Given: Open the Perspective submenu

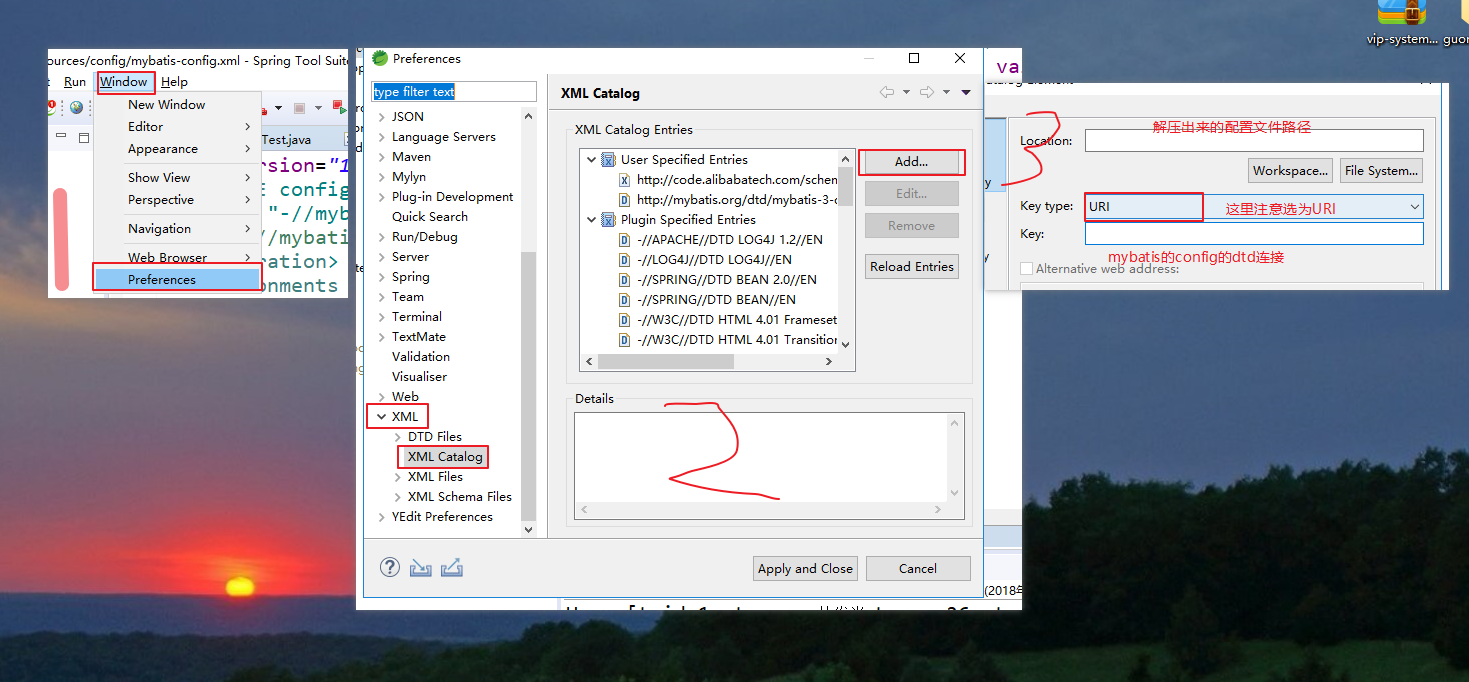Looking at the screenshot, I should coord(177,199).
